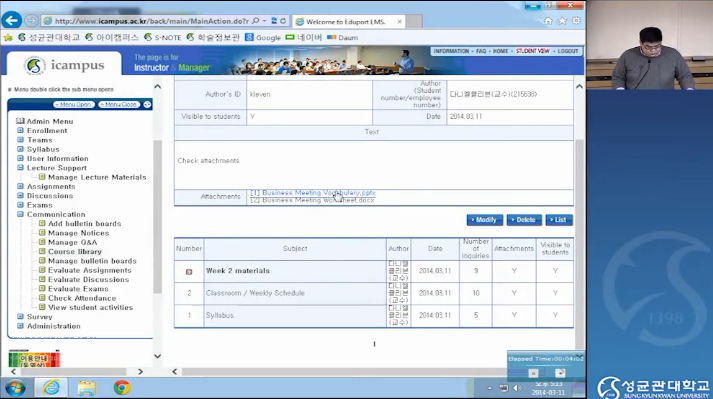Open the browser home icon

pos(548,21)
